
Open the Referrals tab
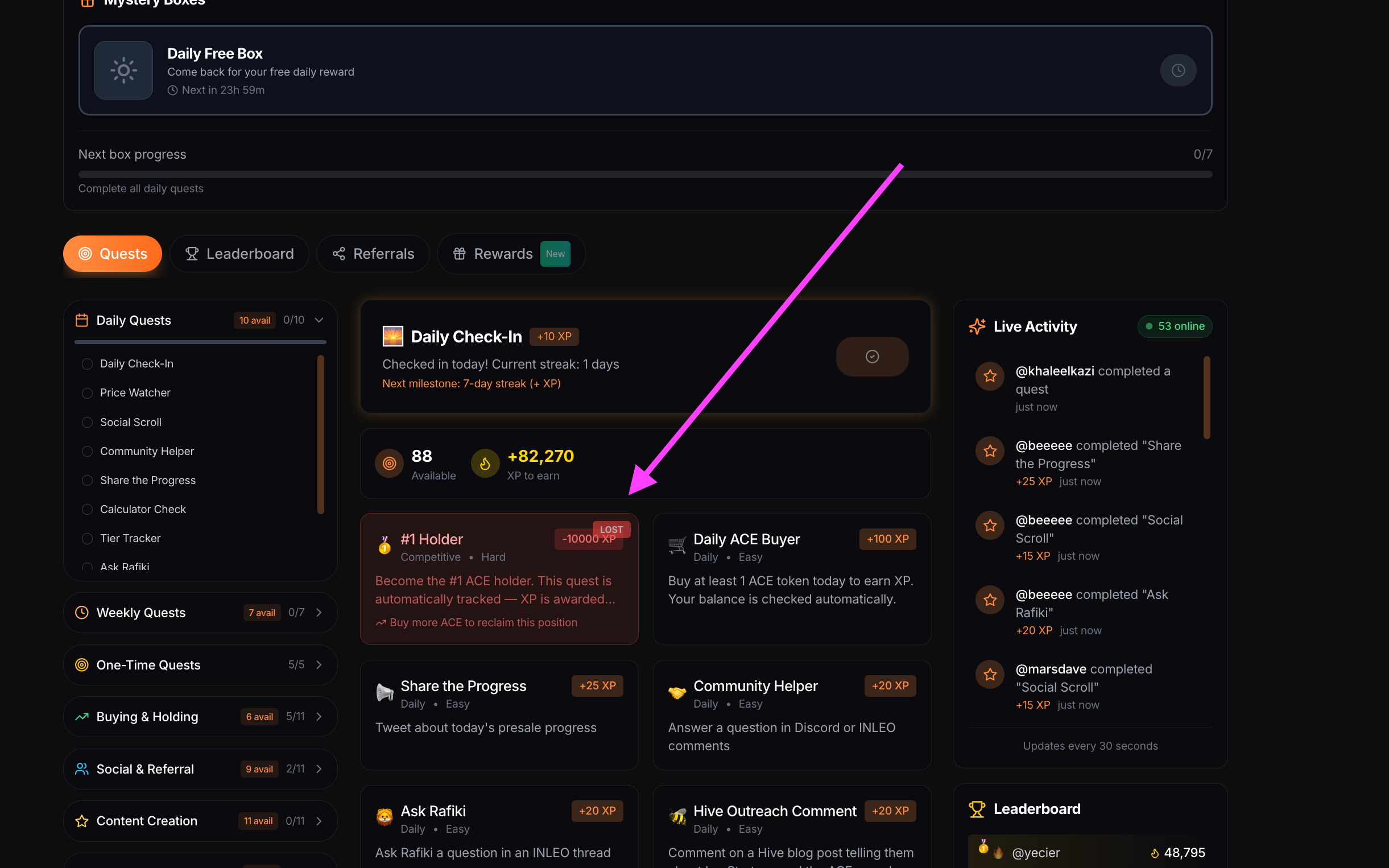point(373,253)
